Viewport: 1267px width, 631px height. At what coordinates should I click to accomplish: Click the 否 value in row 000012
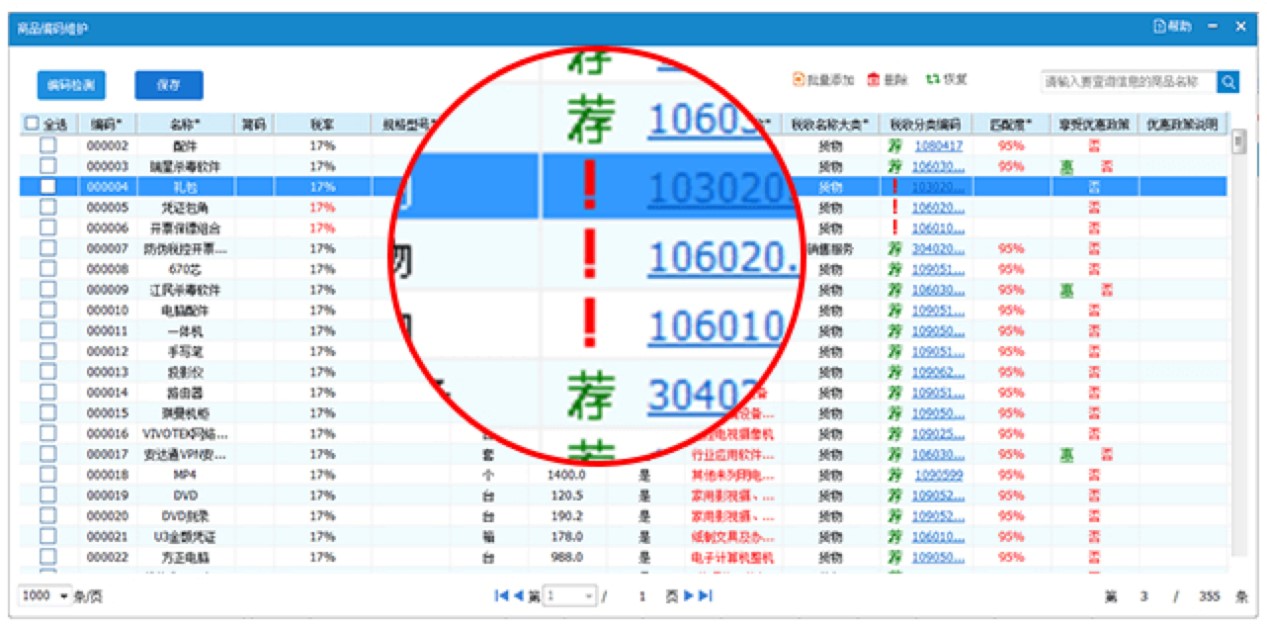pos(1094,351)
